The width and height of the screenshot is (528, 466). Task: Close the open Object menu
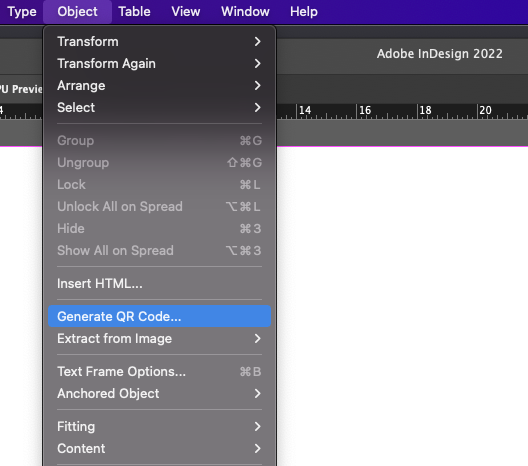pos(77,12)
